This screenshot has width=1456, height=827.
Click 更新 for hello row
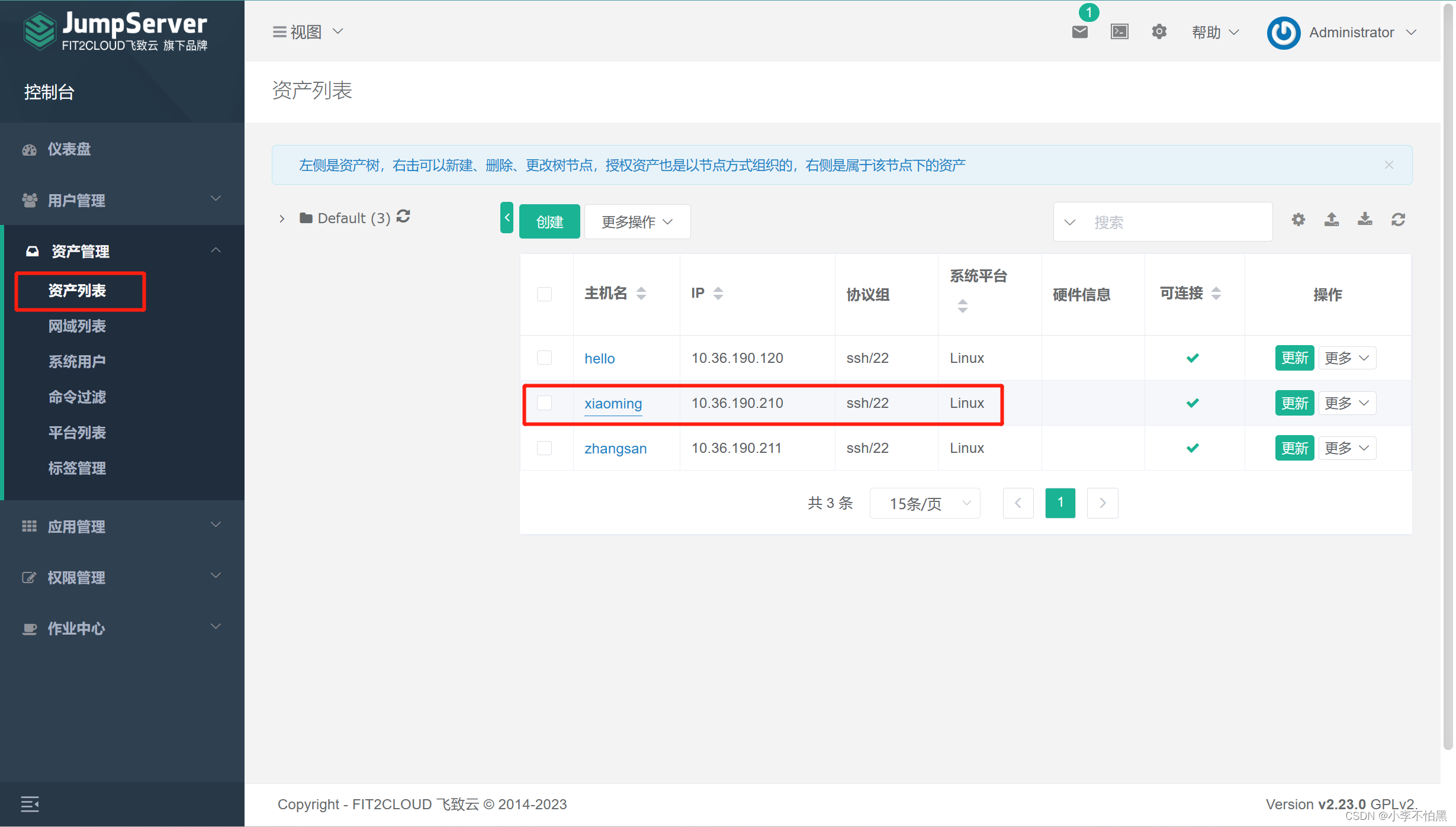1294,358
